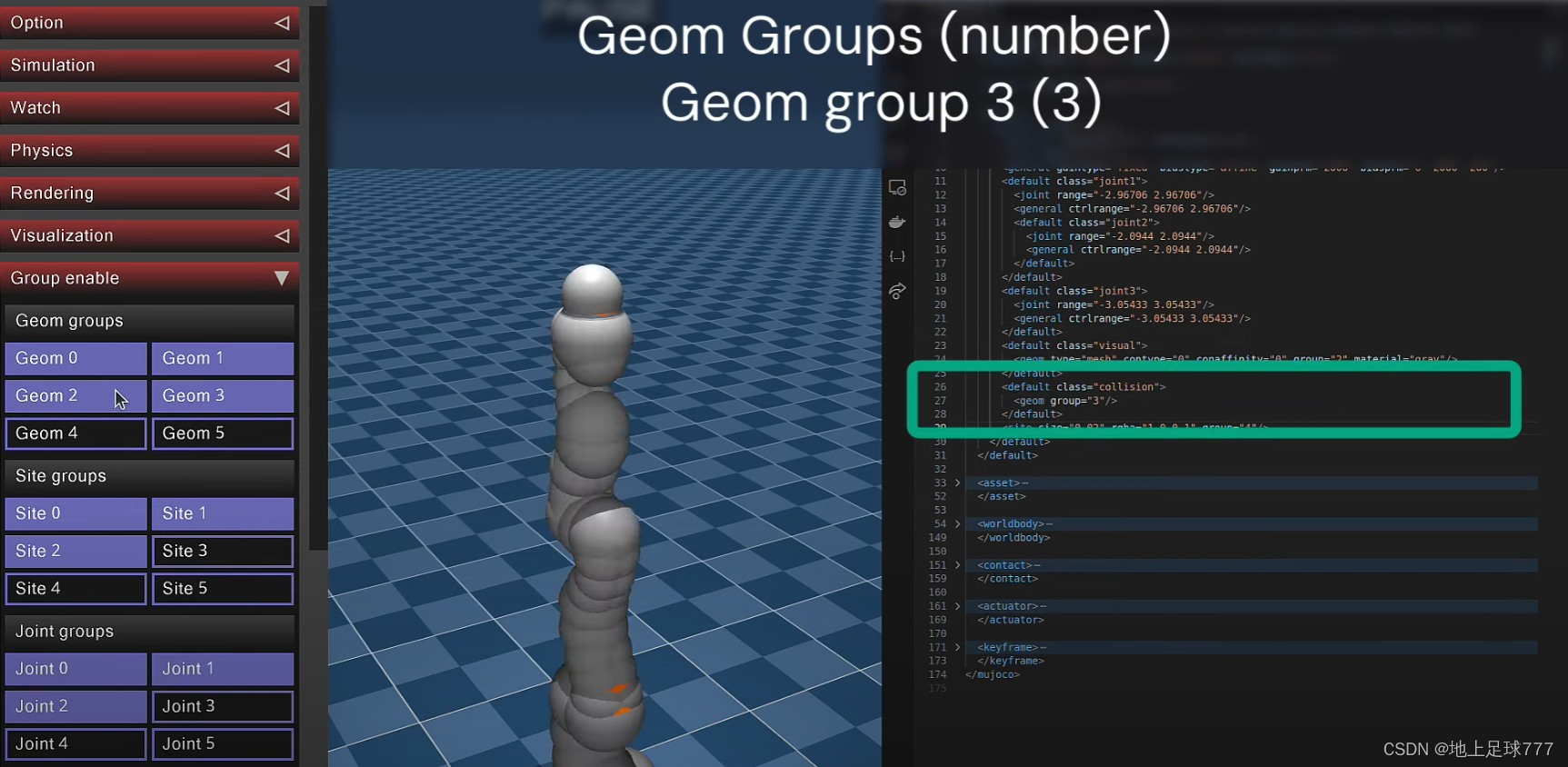The image size is (1568, 767).
Task: Toggle the Geom 0 group
Action: click(75, 358)
